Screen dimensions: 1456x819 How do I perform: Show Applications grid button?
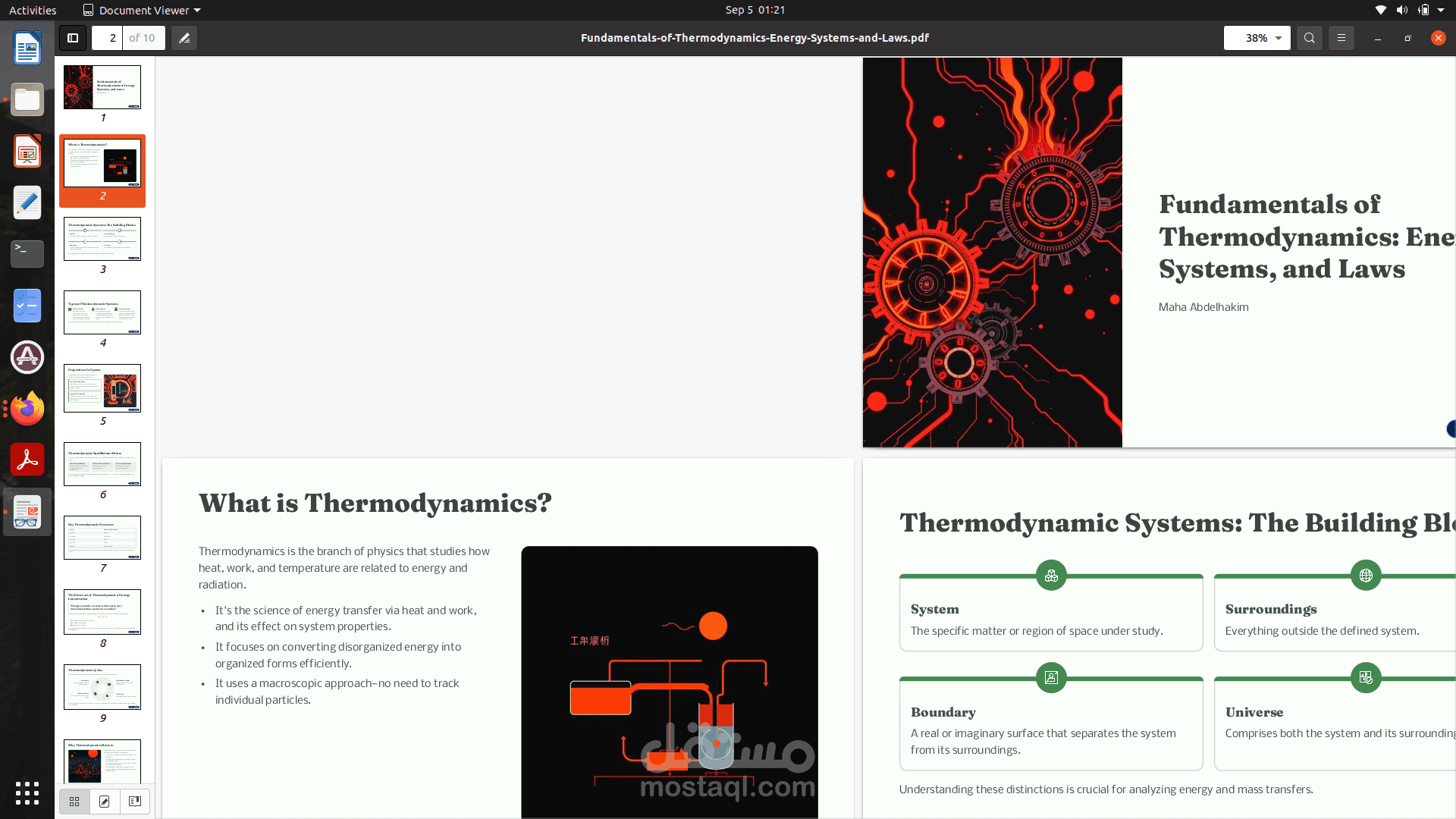[27, 793]
